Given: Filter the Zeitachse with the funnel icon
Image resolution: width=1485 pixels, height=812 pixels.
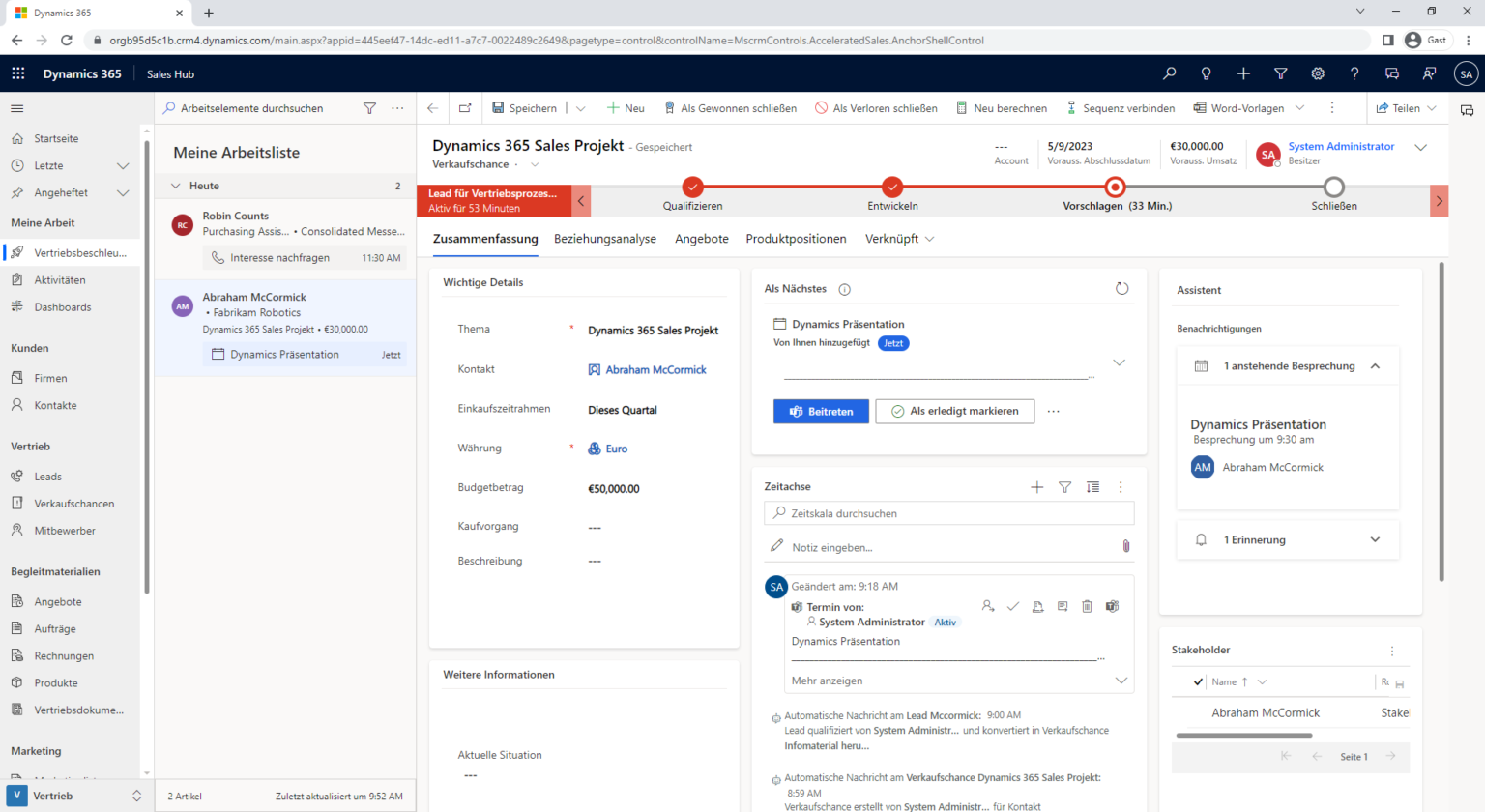Looking at the screenshot, I should coord(1064,487).
